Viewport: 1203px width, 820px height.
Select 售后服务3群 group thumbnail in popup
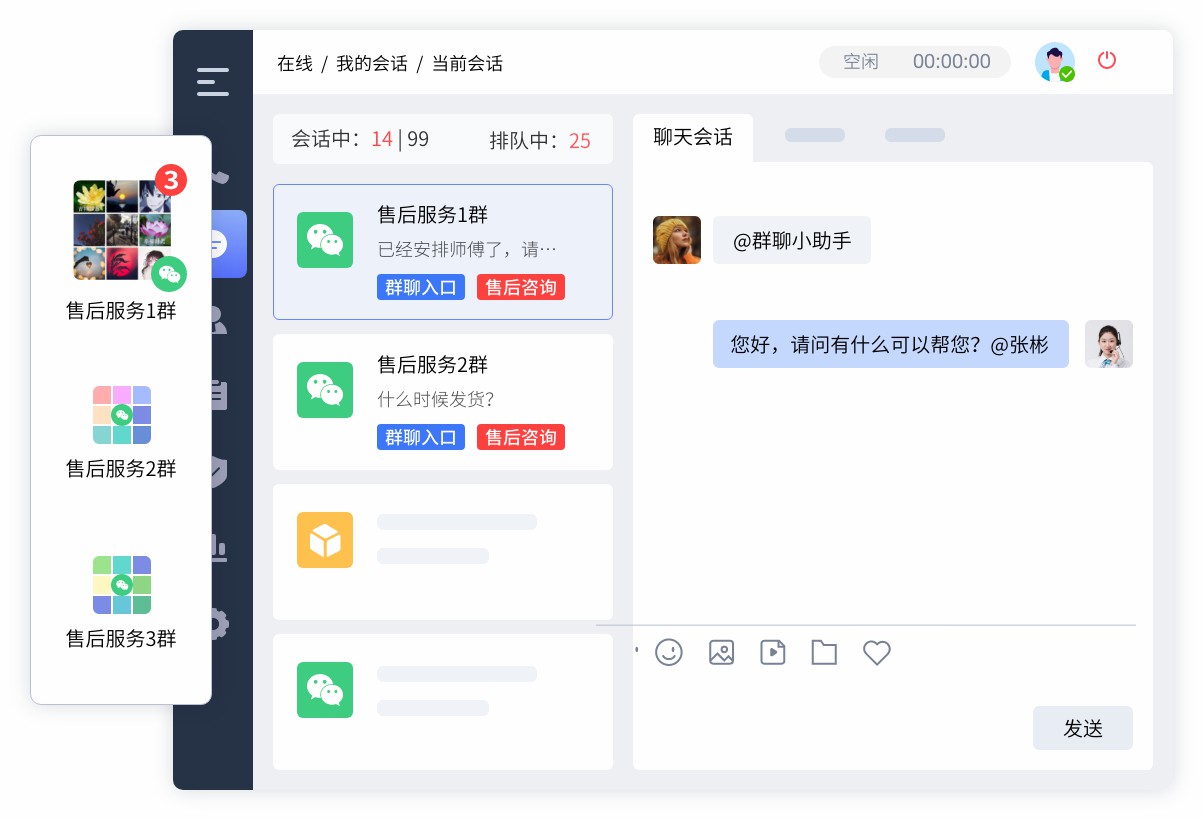coord(121,585)
